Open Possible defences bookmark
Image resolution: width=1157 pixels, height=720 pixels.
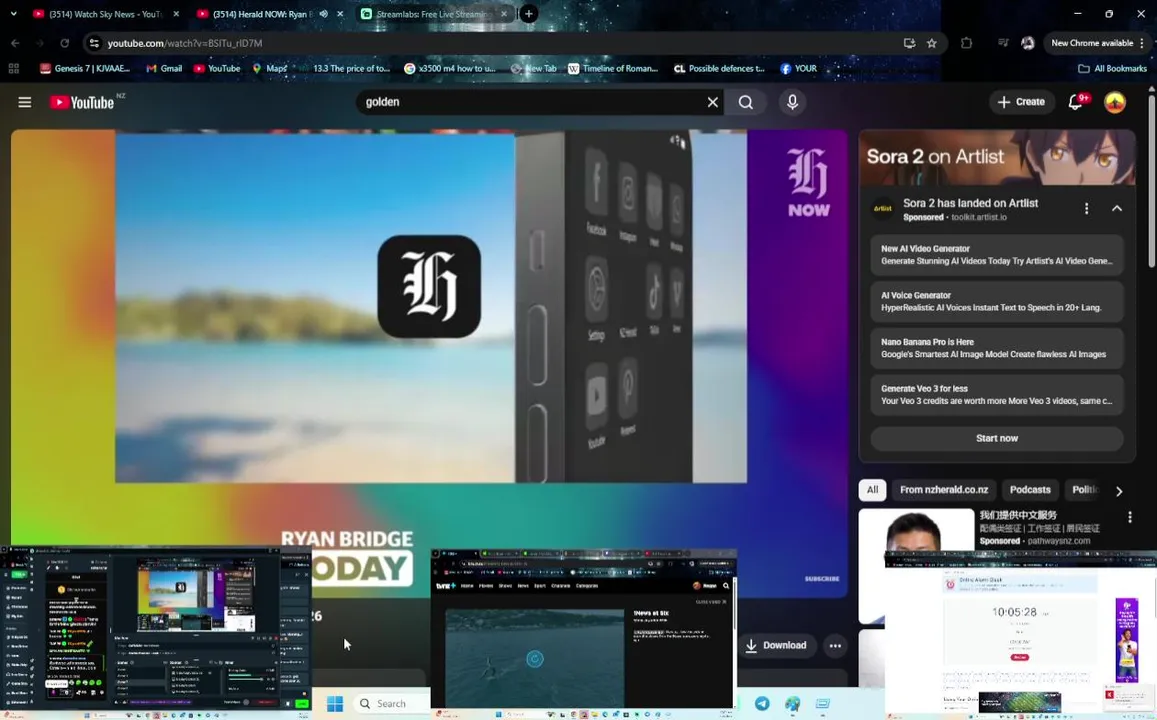pyautogui.click(x=719, y=68)
